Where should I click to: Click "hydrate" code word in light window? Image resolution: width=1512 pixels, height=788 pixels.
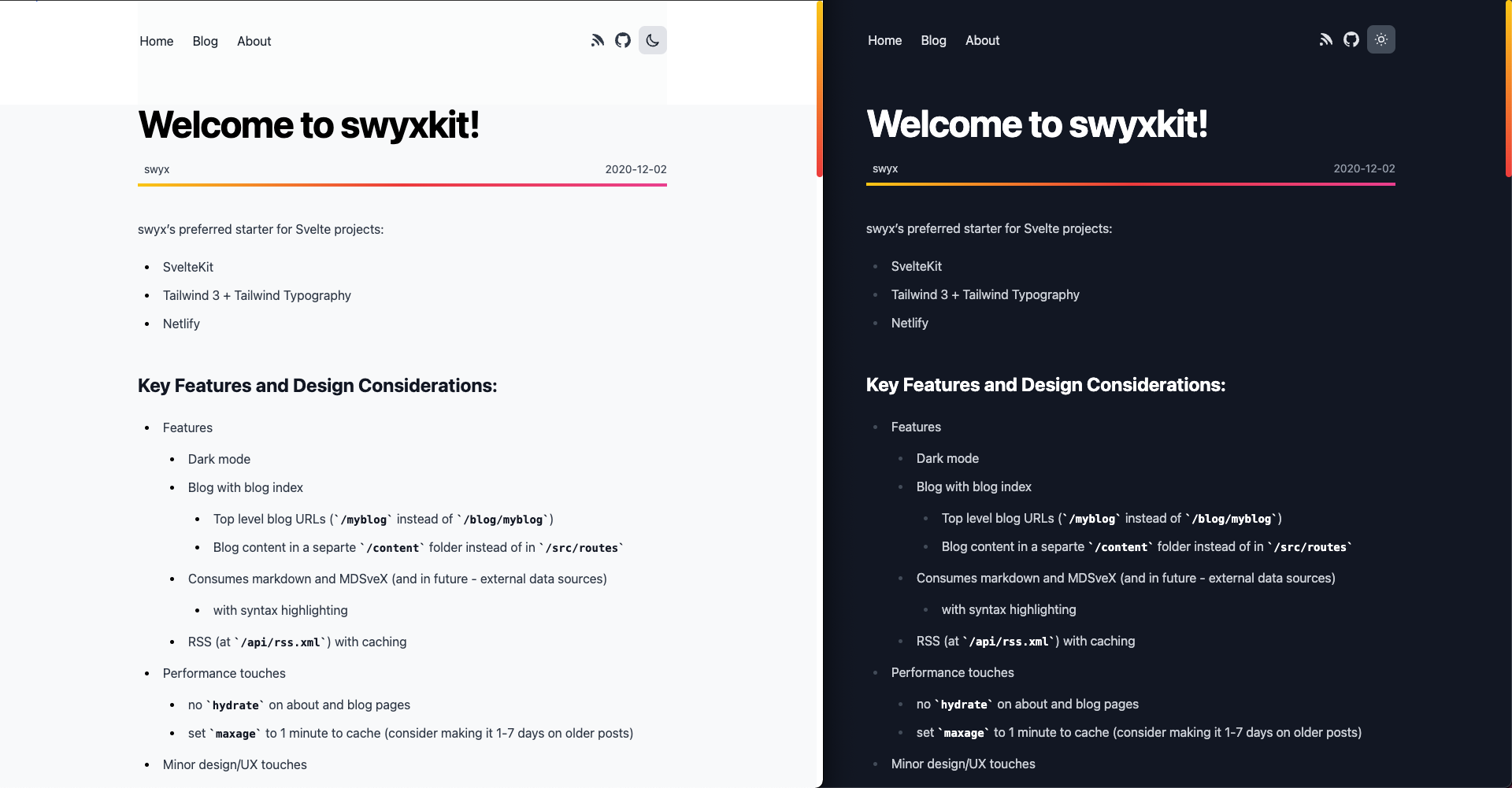235,705
